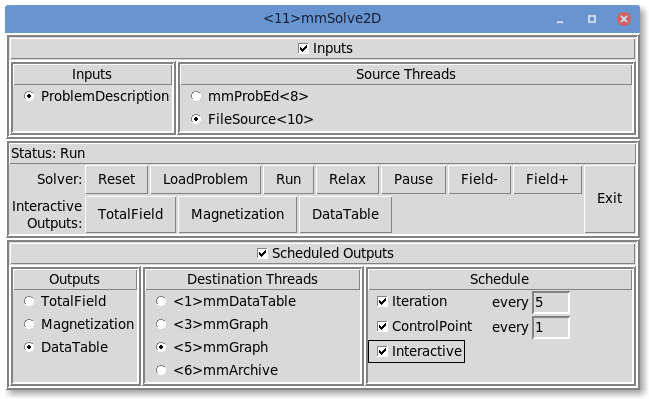Step field down with Field- button
Image resolution: width=649 pixels, height=399 pixels.
tap(479, 180)
